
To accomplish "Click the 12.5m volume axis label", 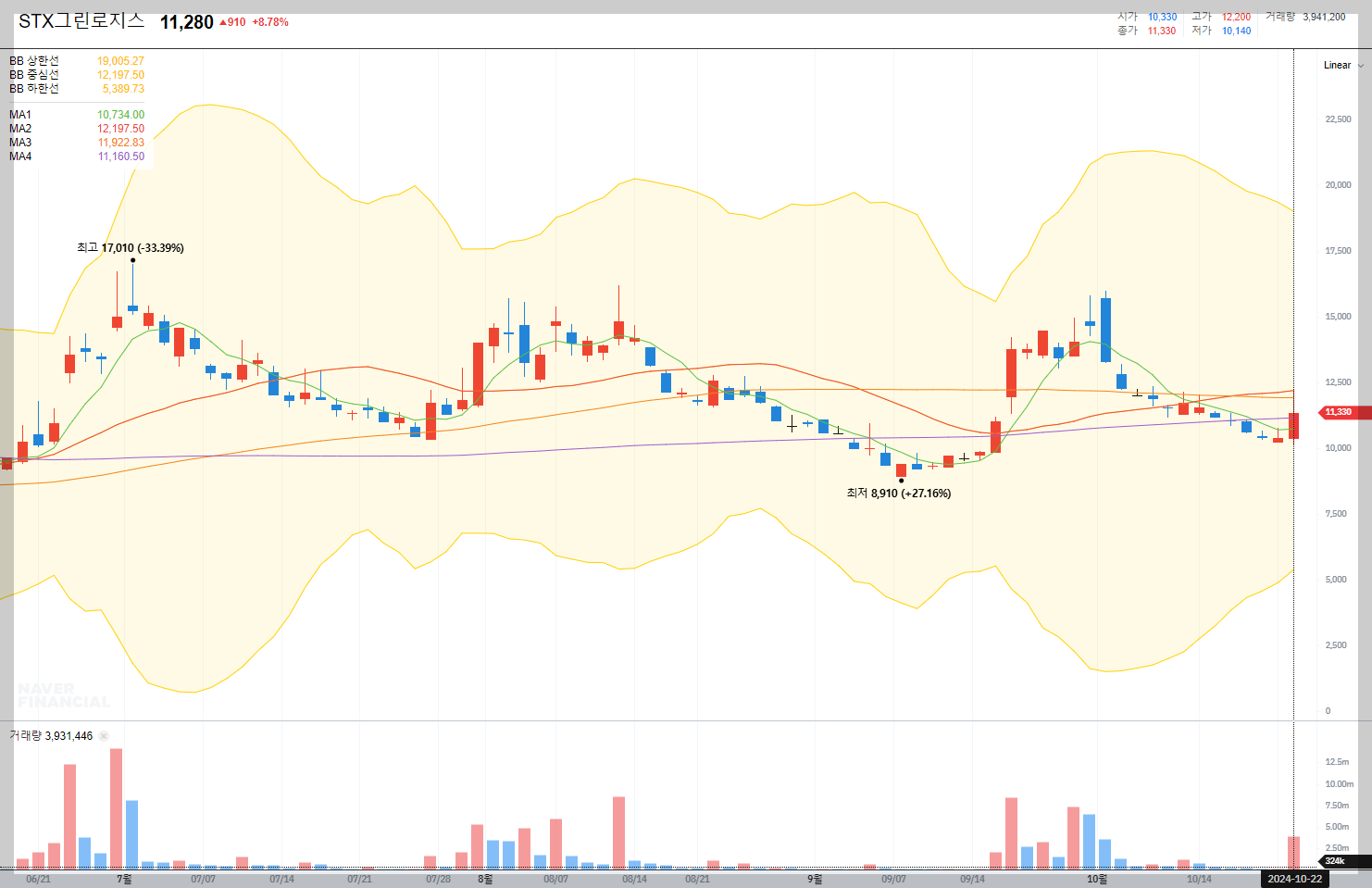I will [x=1337, y=762].
